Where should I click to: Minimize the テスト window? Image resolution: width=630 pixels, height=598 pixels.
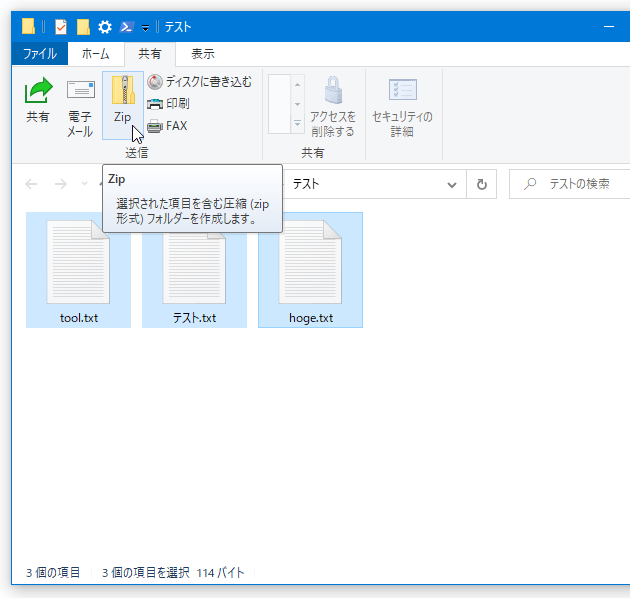[609, 27]
